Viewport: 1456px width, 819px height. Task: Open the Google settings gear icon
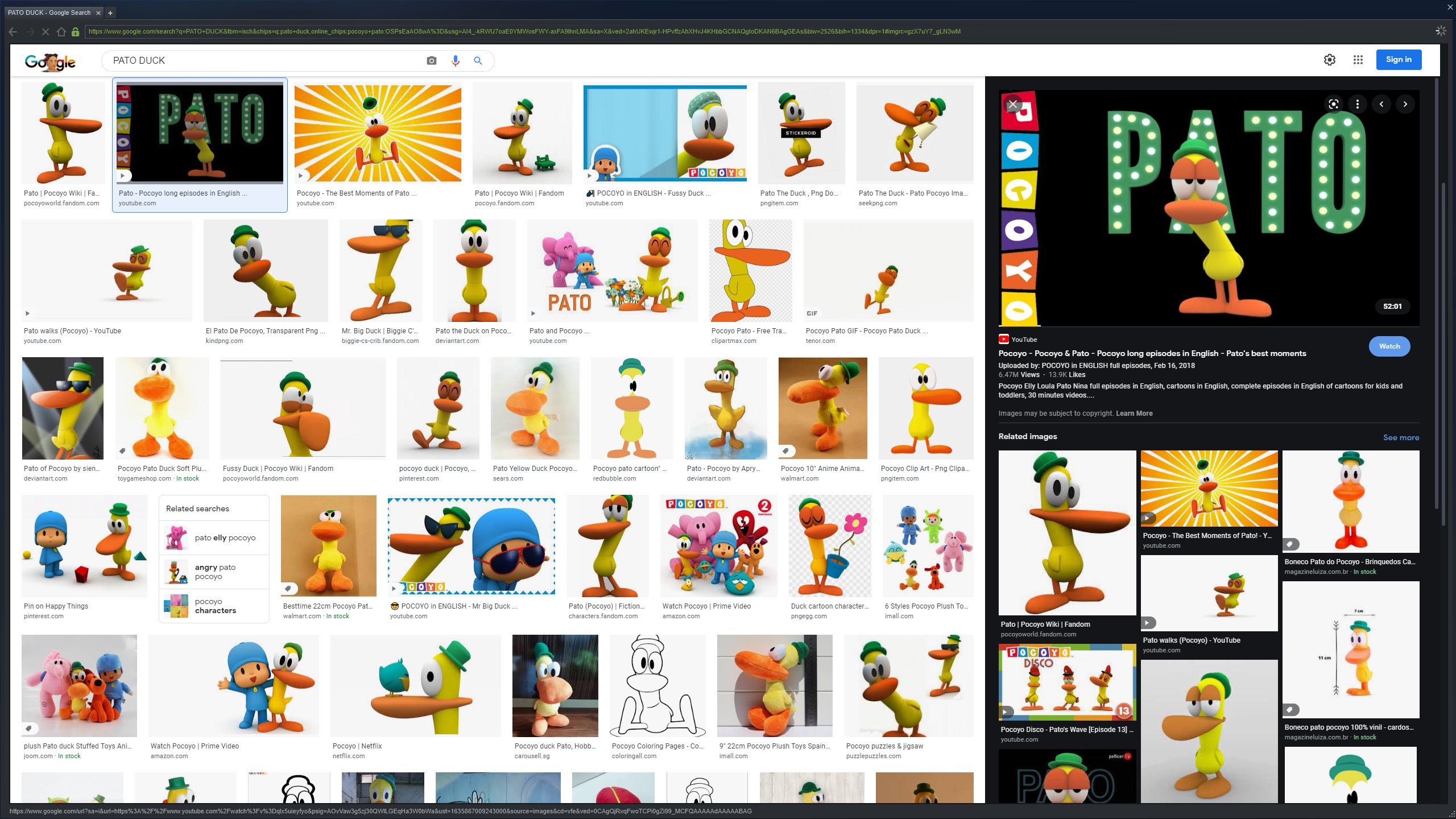coord(1329,60)
